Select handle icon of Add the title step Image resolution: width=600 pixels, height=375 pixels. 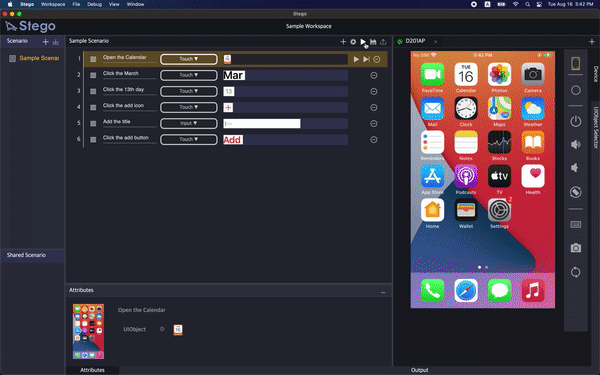(x=93, y=124)
